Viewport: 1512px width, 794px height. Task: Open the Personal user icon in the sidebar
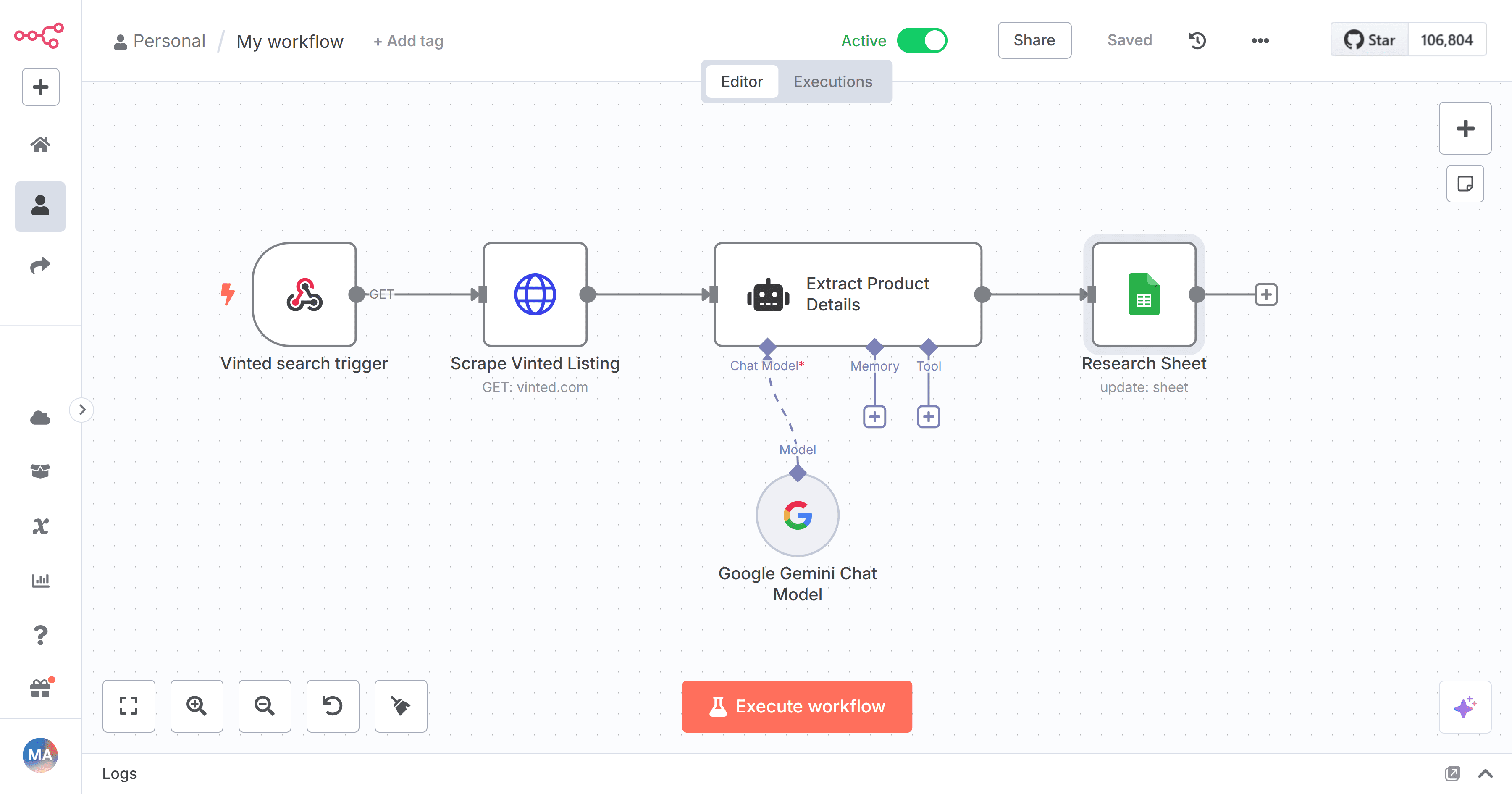[40, 206]
